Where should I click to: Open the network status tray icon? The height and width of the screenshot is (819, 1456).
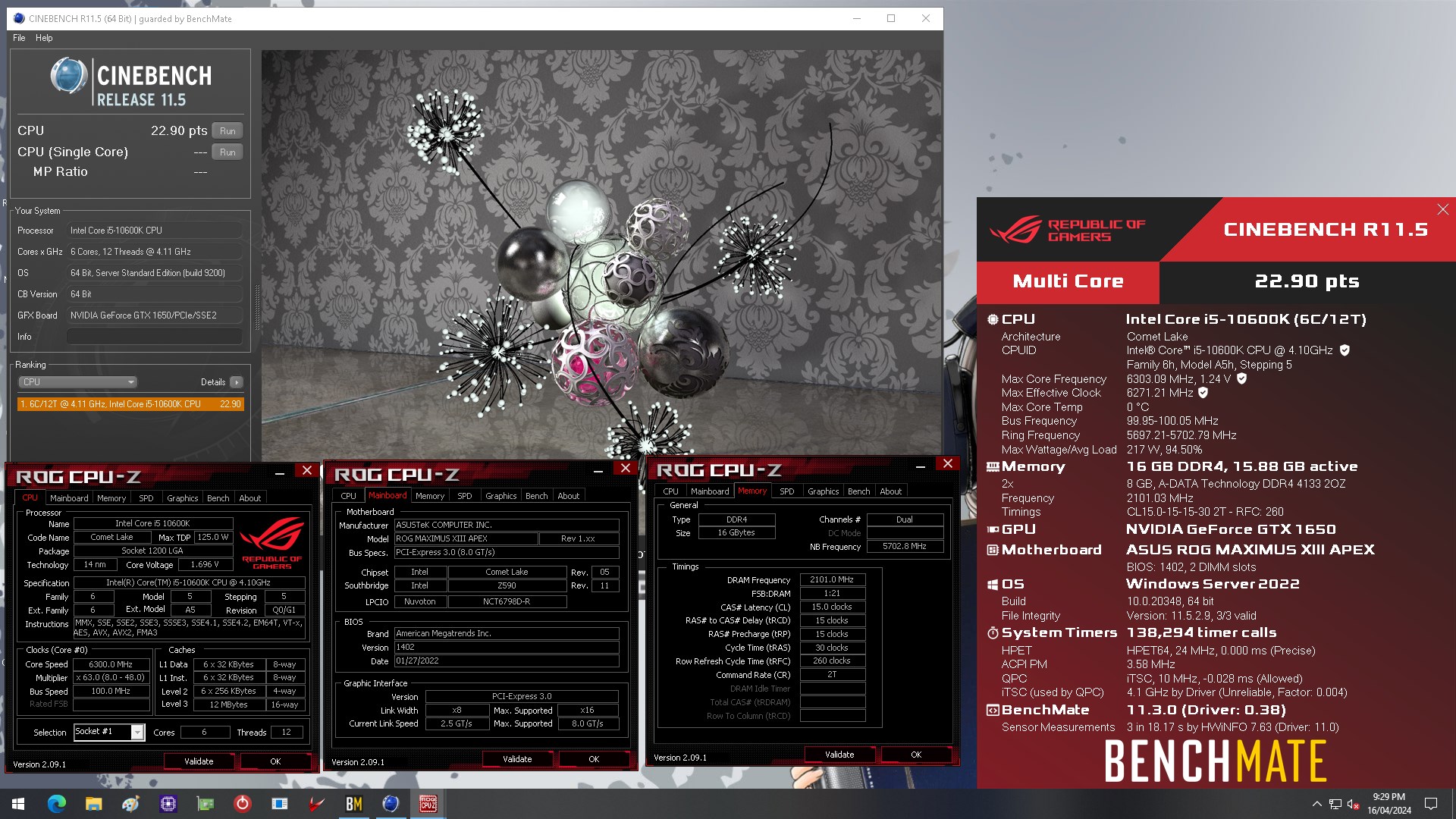1335,804
